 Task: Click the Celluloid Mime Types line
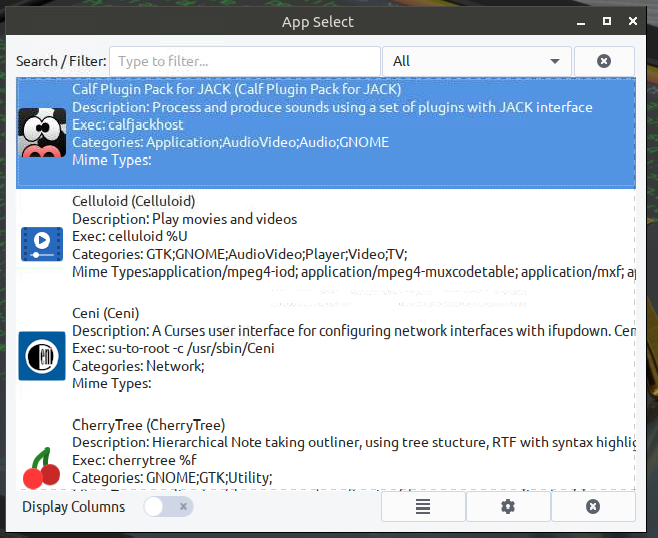tap(354, 272)
